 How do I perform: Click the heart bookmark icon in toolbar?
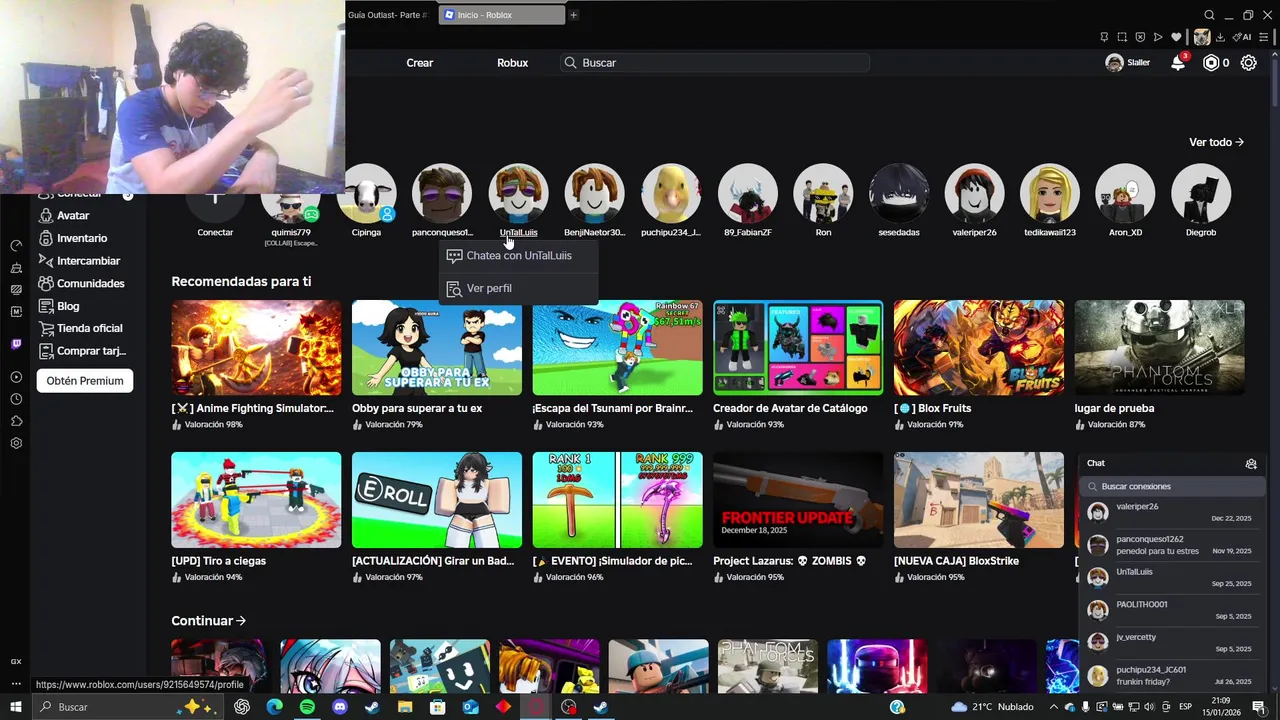pos(1176,37)
